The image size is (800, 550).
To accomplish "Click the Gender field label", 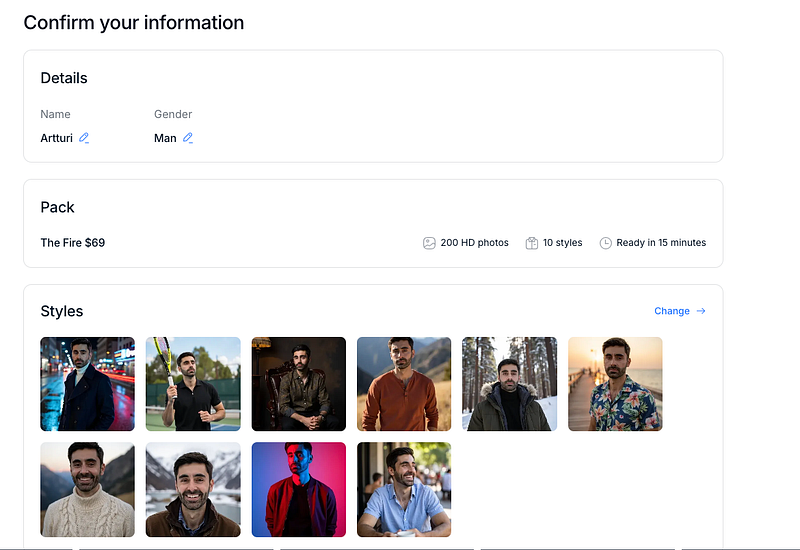I will point(173,114).
